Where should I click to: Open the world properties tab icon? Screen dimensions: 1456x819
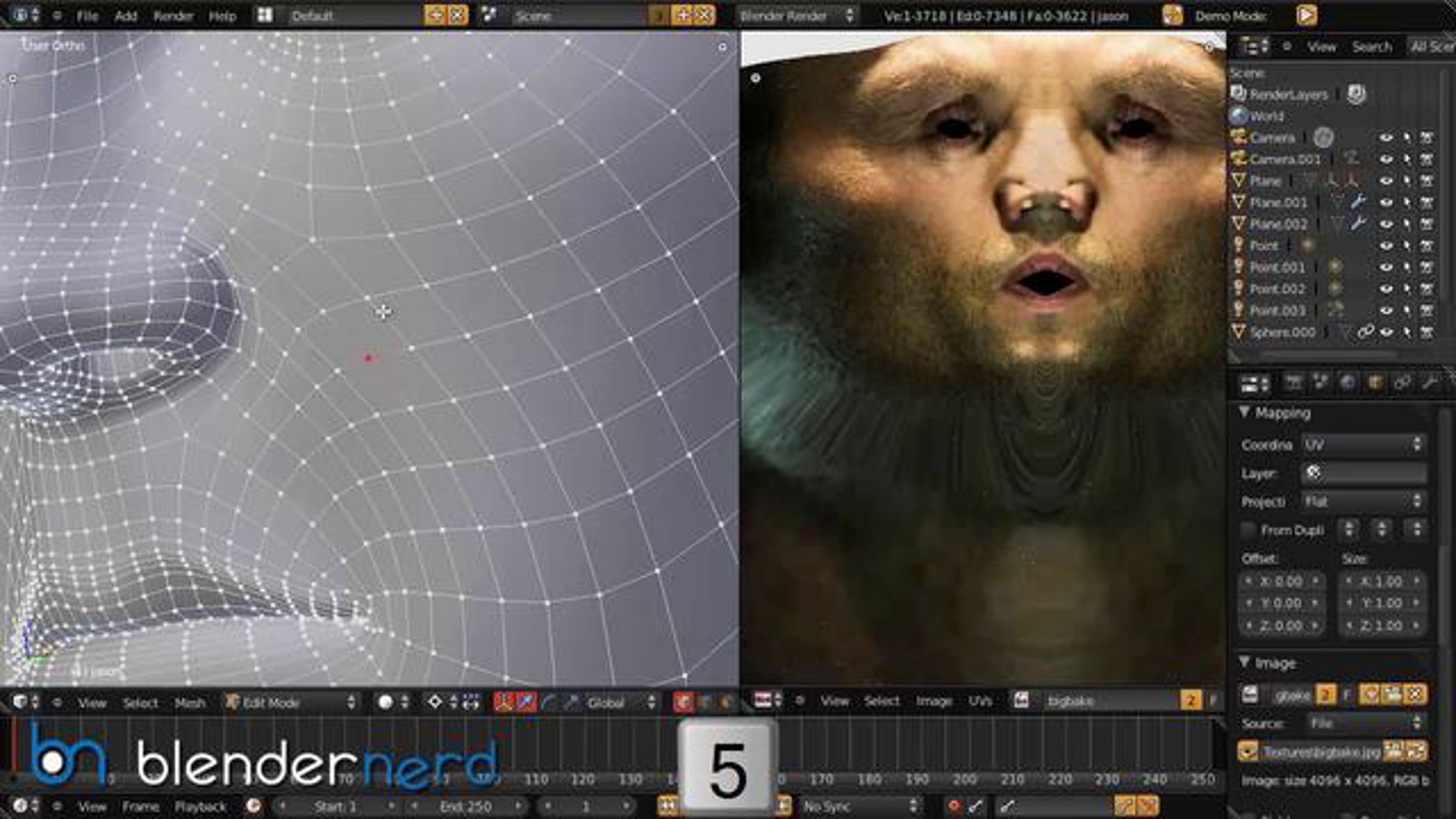pos(1347,383)
